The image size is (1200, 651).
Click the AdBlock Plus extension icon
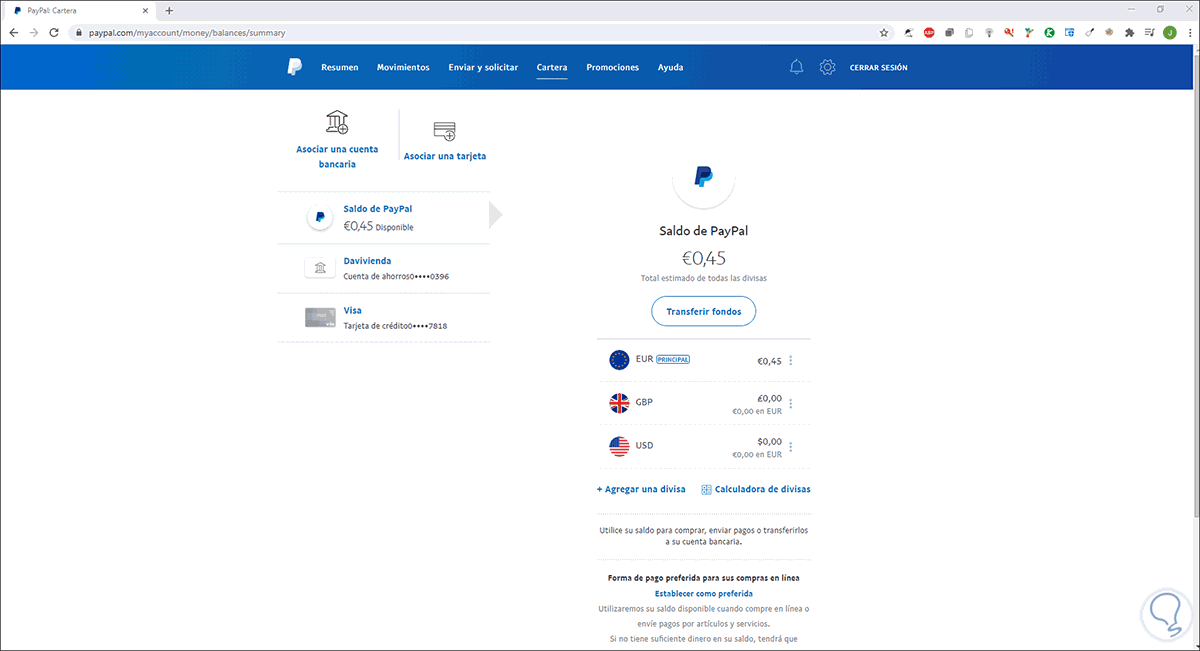click(929, 33)
